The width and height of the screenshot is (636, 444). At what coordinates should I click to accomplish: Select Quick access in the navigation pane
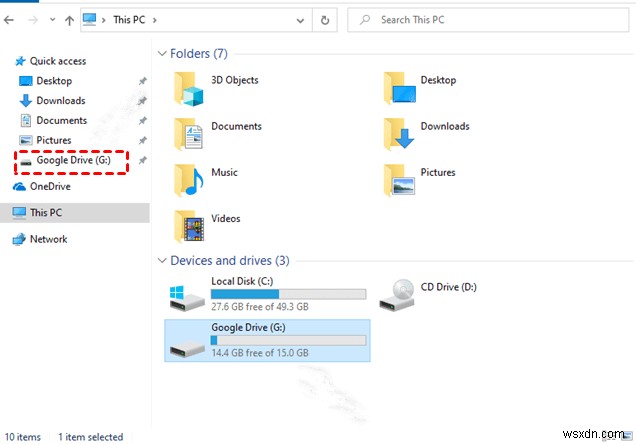[58, 61]
